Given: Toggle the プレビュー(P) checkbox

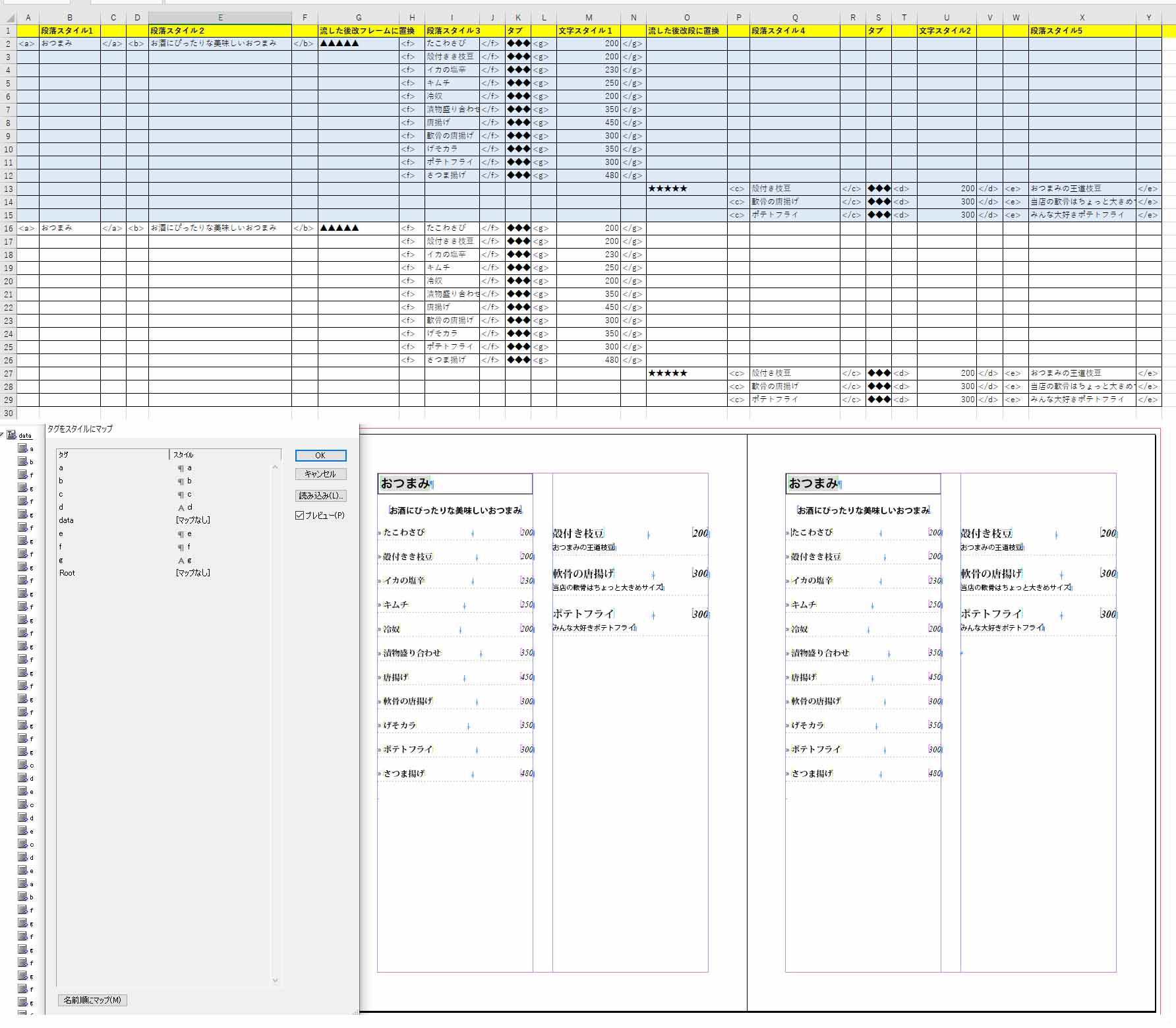Looking at the screenshot, I should click(300, 516).
